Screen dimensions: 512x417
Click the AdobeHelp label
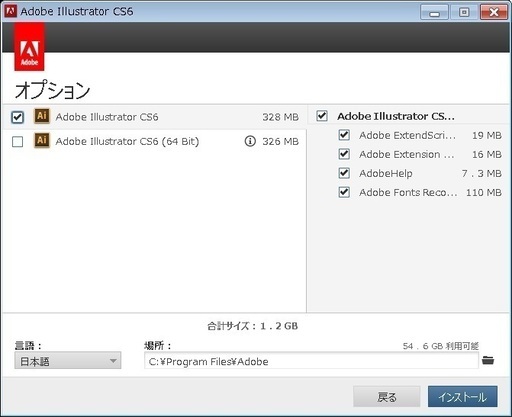[386, 173]
